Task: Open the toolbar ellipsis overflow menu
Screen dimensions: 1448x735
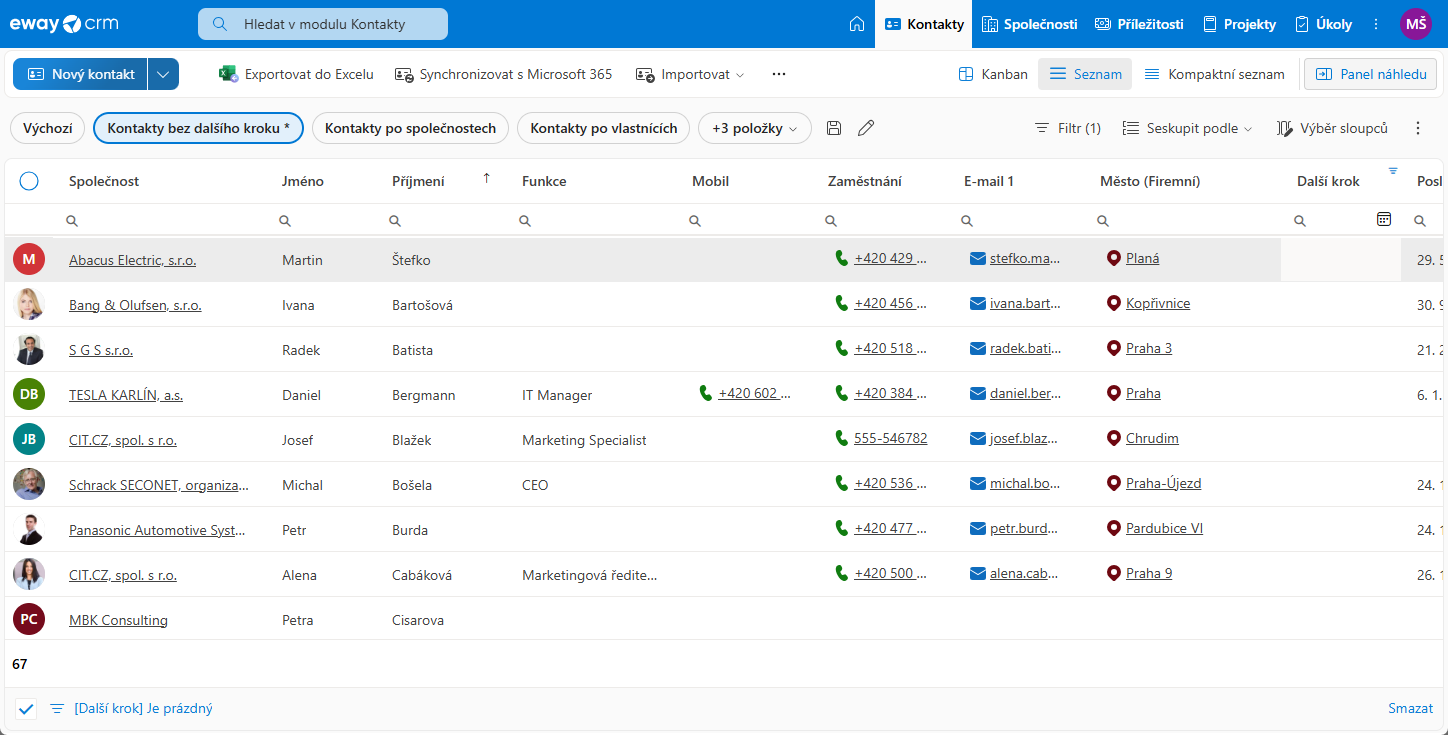Action: pos(779,74)
